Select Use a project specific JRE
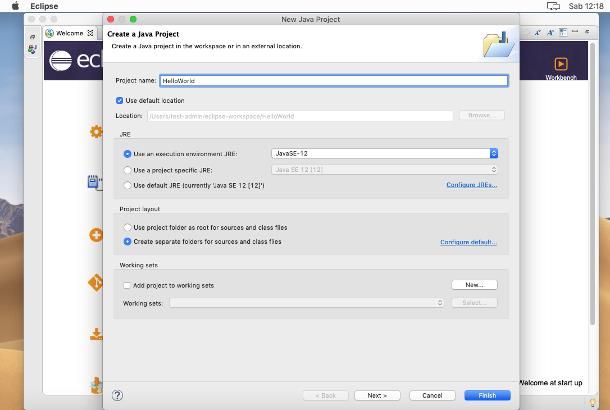Viewport: 610px width, 410px height. tap(127, 170)
